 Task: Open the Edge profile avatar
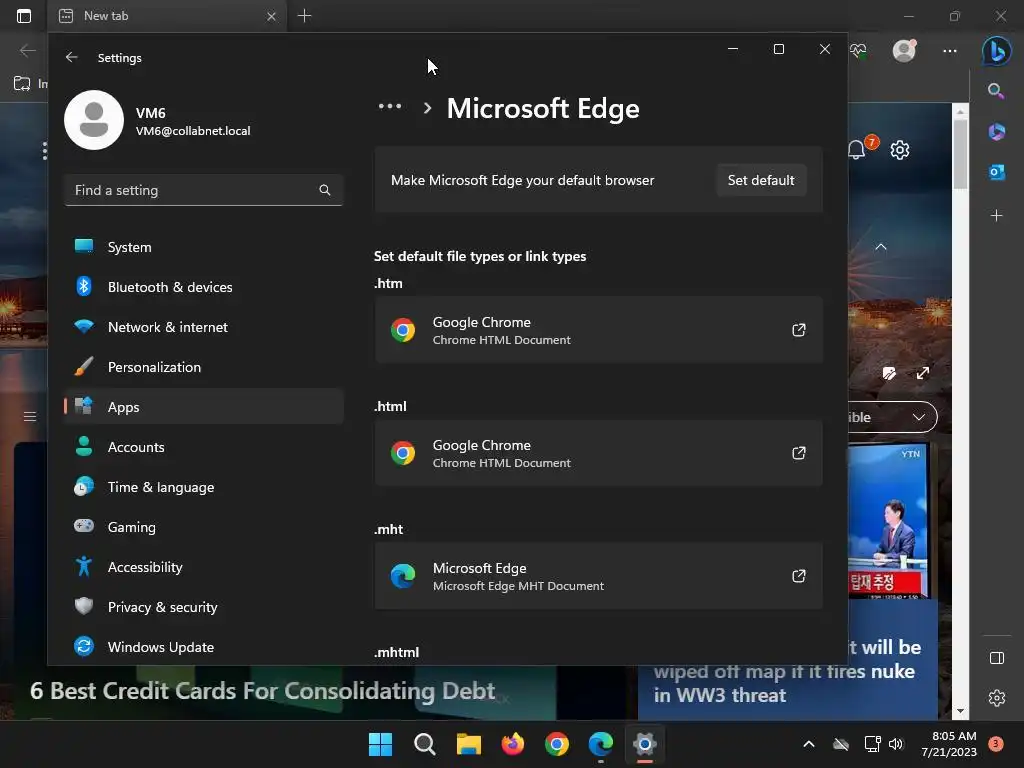click(x=904, y=50)
